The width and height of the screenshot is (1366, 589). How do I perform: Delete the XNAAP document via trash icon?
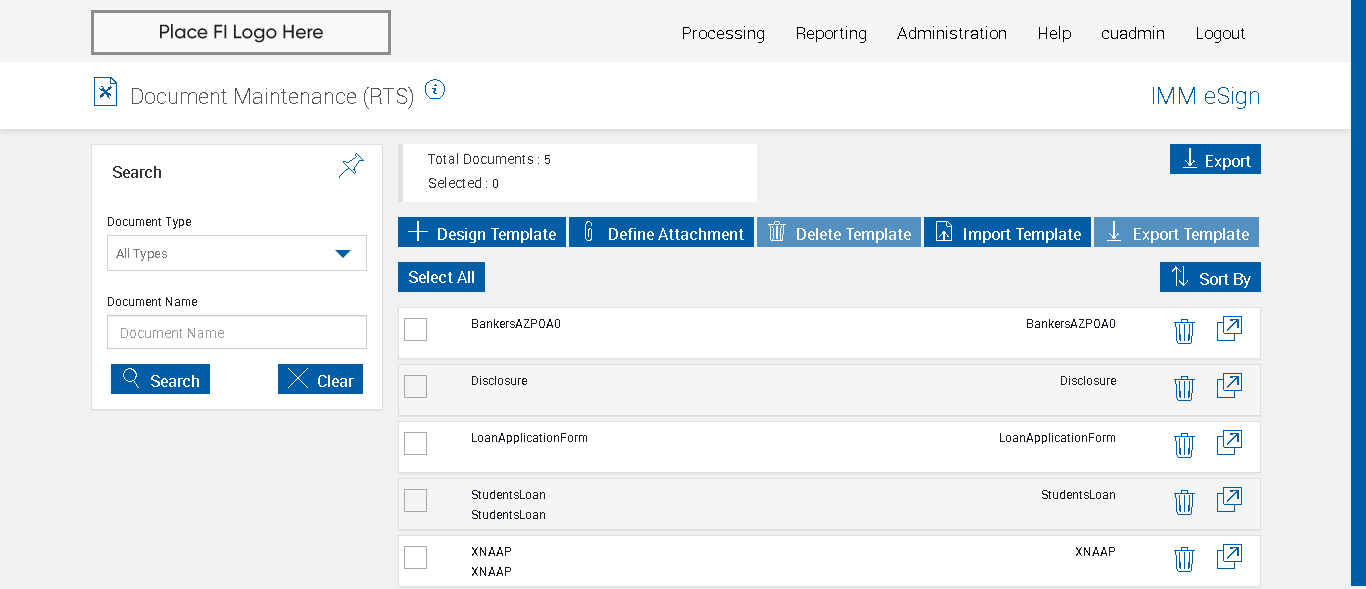coord(1184,559)
